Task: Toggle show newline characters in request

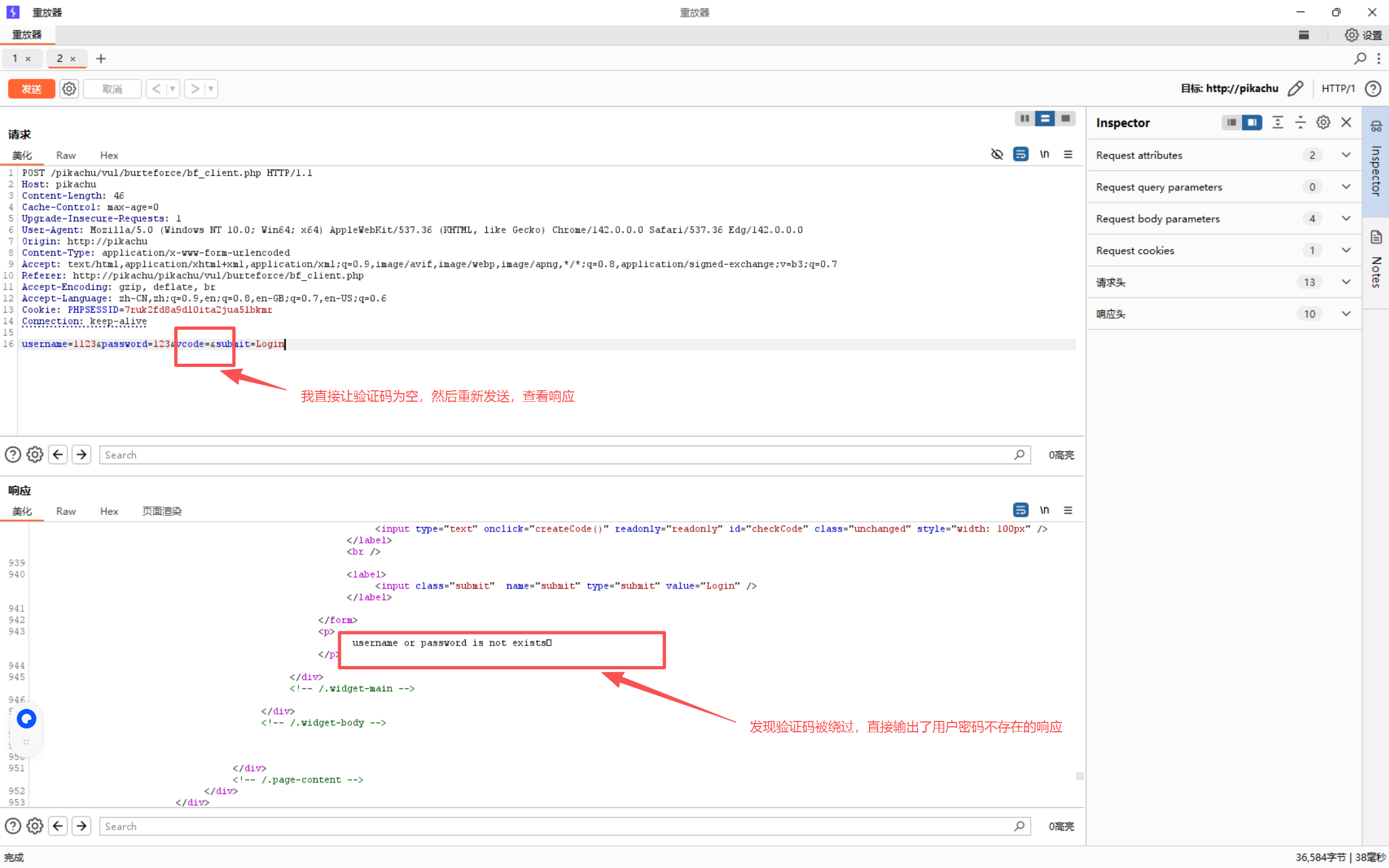Action: 1045,154
